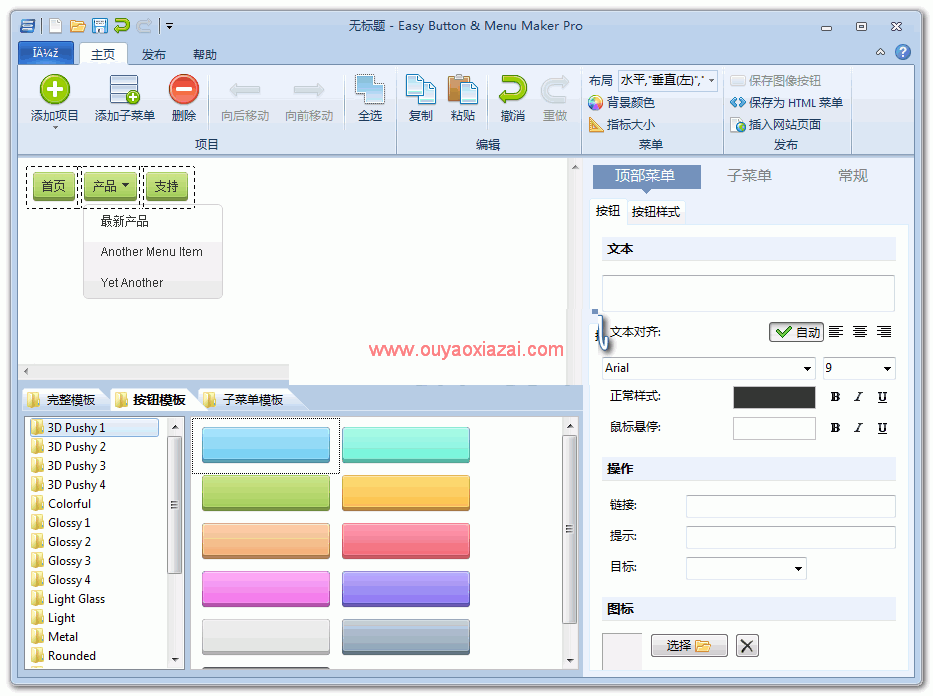Open the 目标 target dropdown
933x696 pixels.
pos(798,568)
